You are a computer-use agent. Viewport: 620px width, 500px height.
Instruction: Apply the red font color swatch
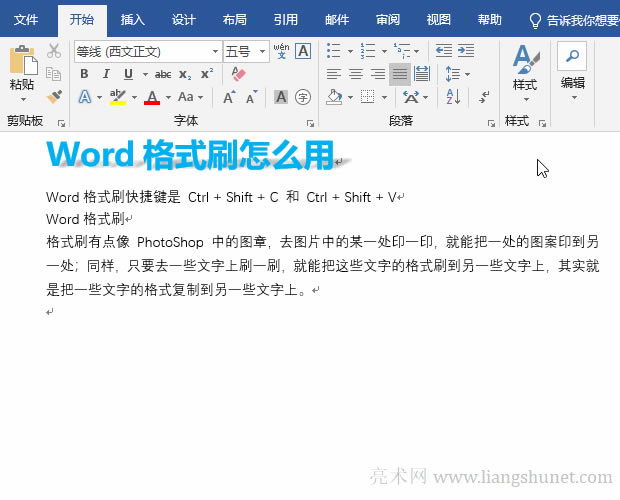151,98
